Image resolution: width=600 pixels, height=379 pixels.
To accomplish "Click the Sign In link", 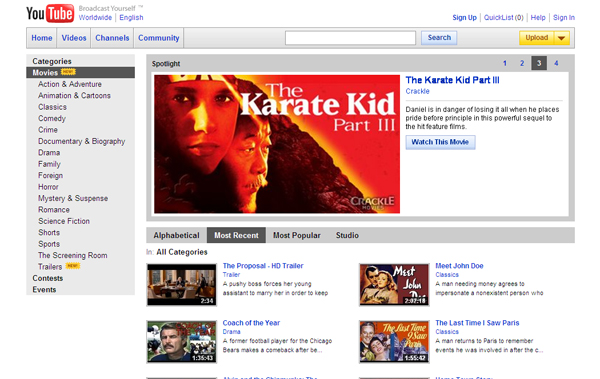I will pos(564,18).
